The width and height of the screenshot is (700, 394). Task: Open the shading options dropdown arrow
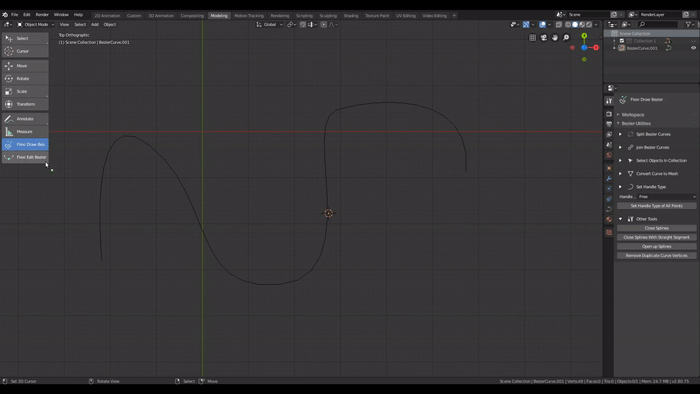[x=596, y=25]
